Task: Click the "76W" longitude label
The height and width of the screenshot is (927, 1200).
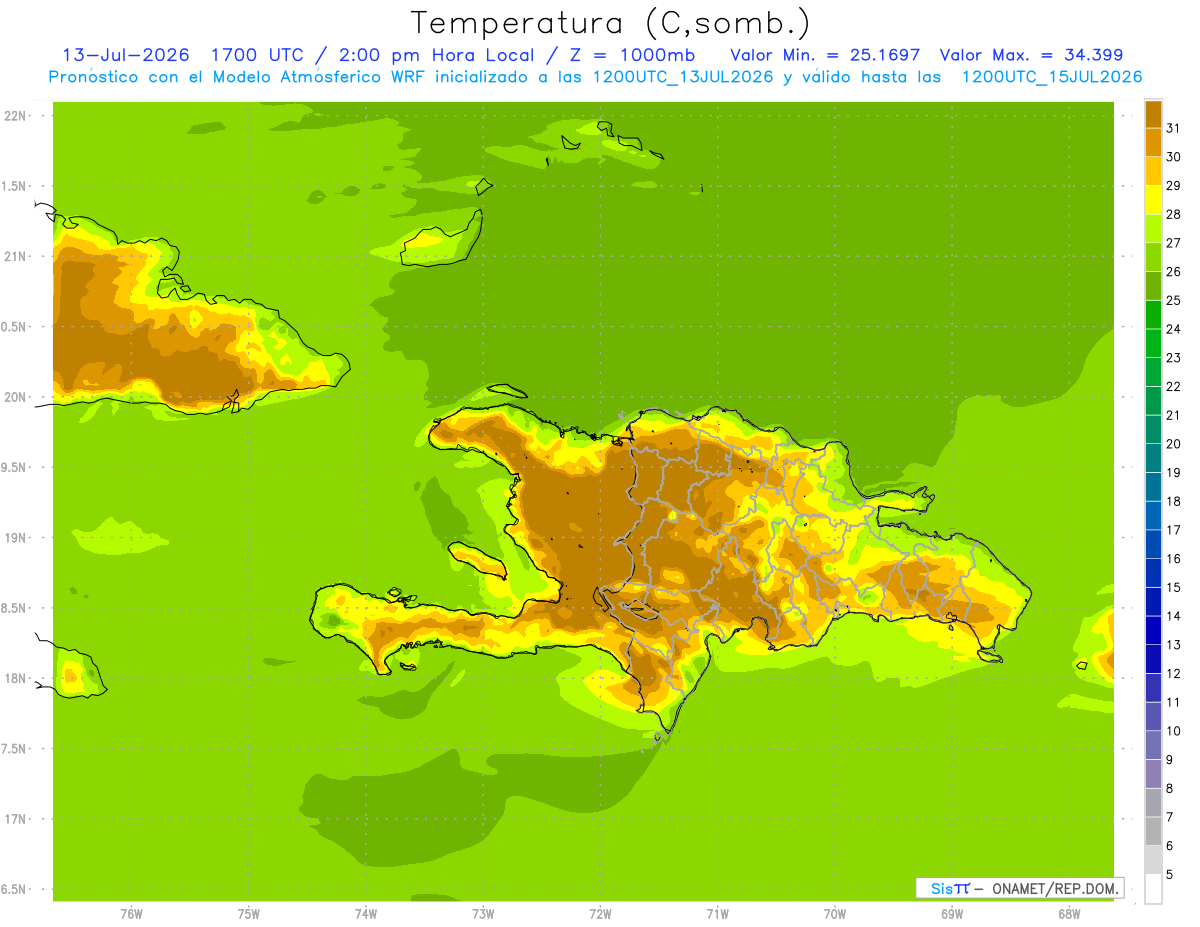Action: click(131, 913)
